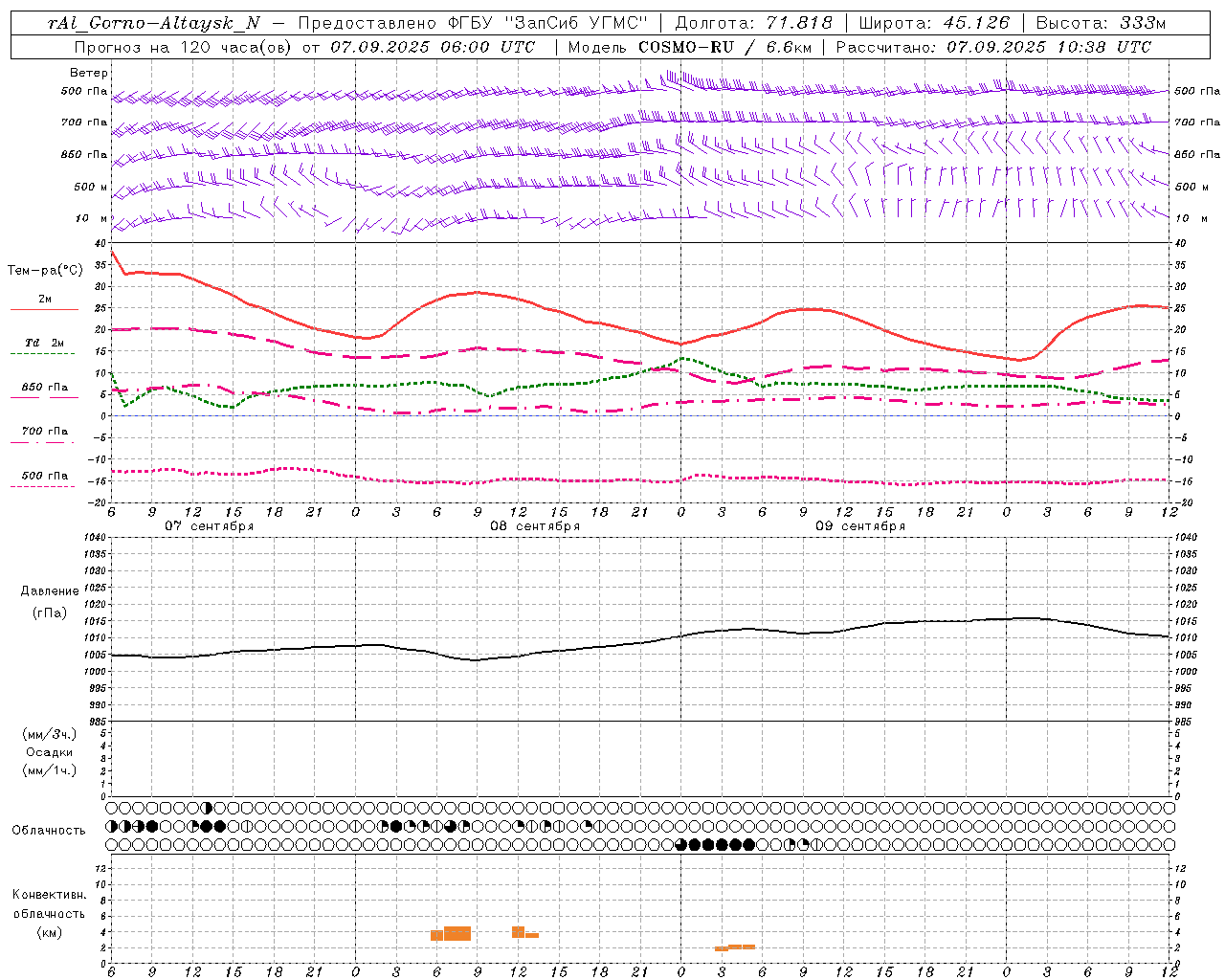Click the Ветер wind panel label
Image resolution: width=1225 pixels, height=980 pixels.
(89, 73)
